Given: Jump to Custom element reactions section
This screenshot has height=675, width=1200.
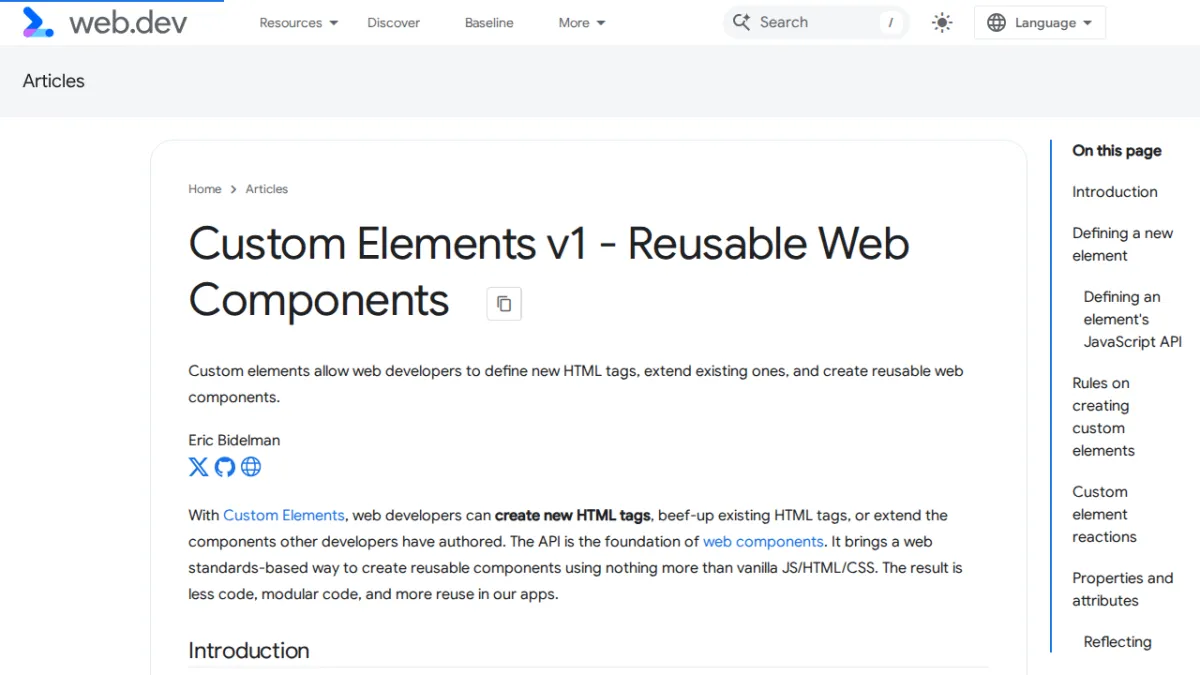Looking at the screenshot, I should point(1105,514).
